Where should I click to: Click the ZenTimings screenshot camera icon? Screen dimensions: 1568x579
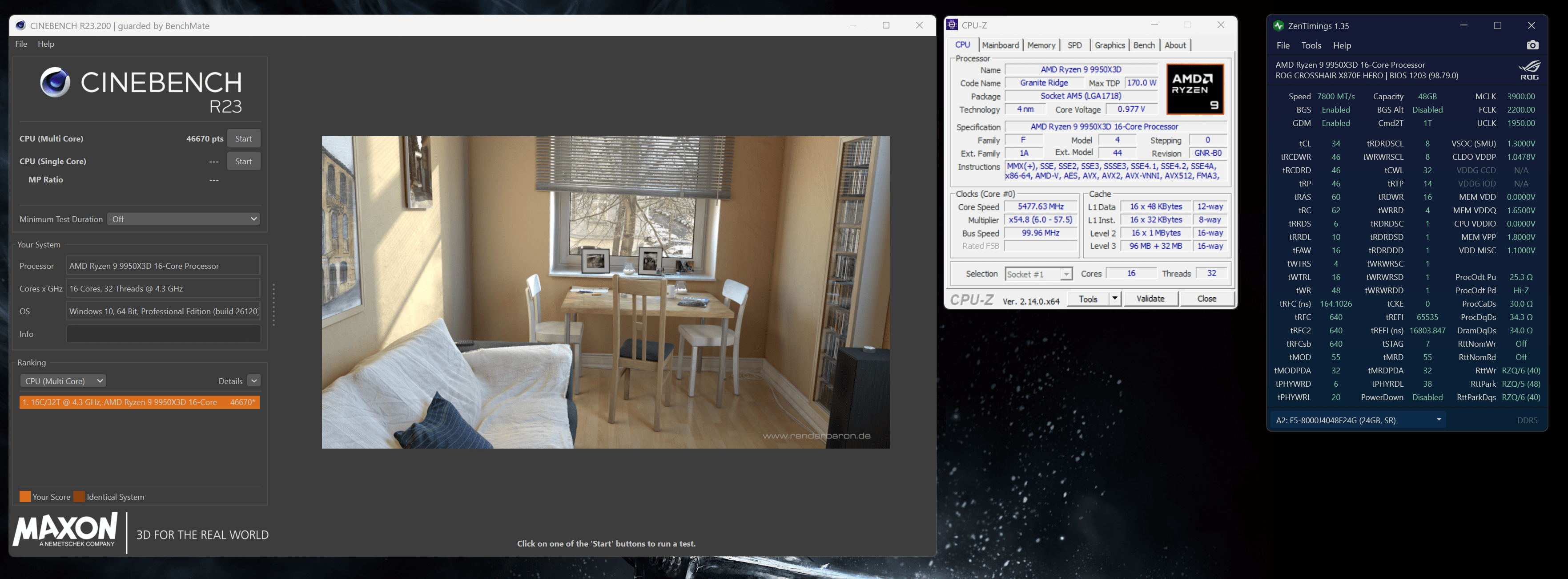point(1532,45)
